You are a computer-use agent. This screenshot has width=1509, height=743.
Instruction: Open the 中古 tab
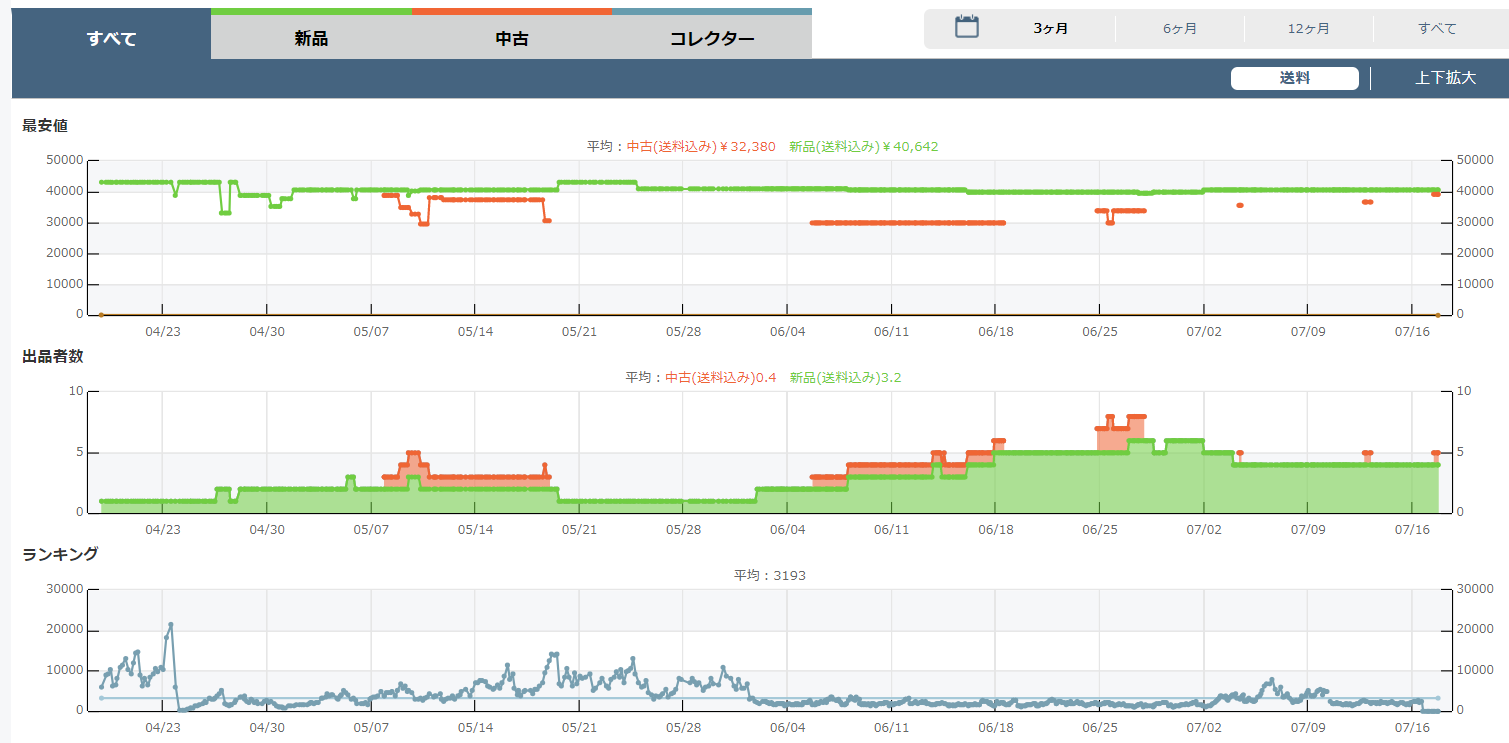(511, 39)
